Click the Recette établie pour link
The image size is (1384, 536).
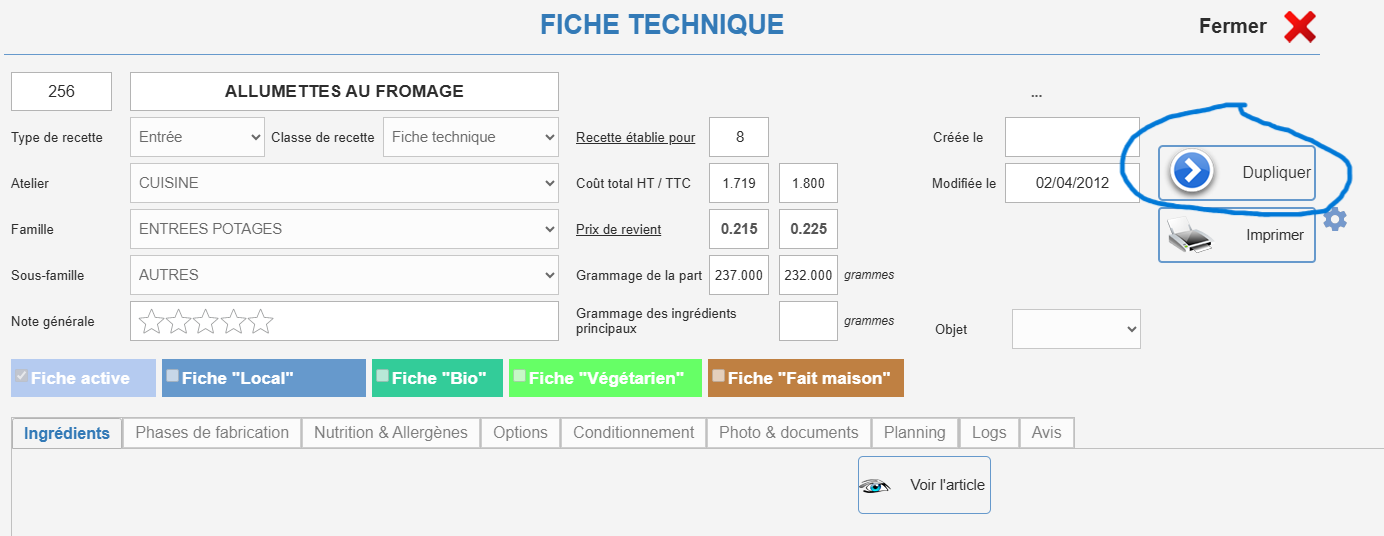[x=636, y=138]
